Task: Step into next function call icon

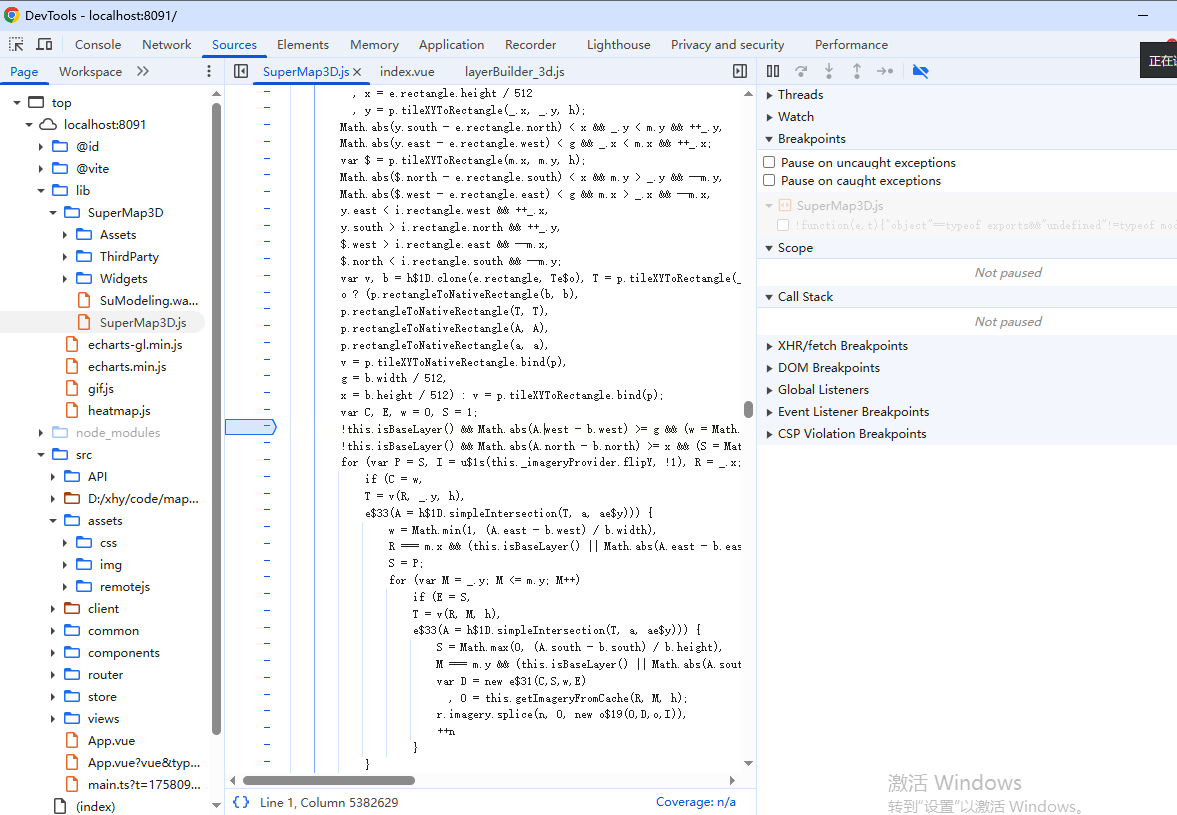Action: [829, 71]
